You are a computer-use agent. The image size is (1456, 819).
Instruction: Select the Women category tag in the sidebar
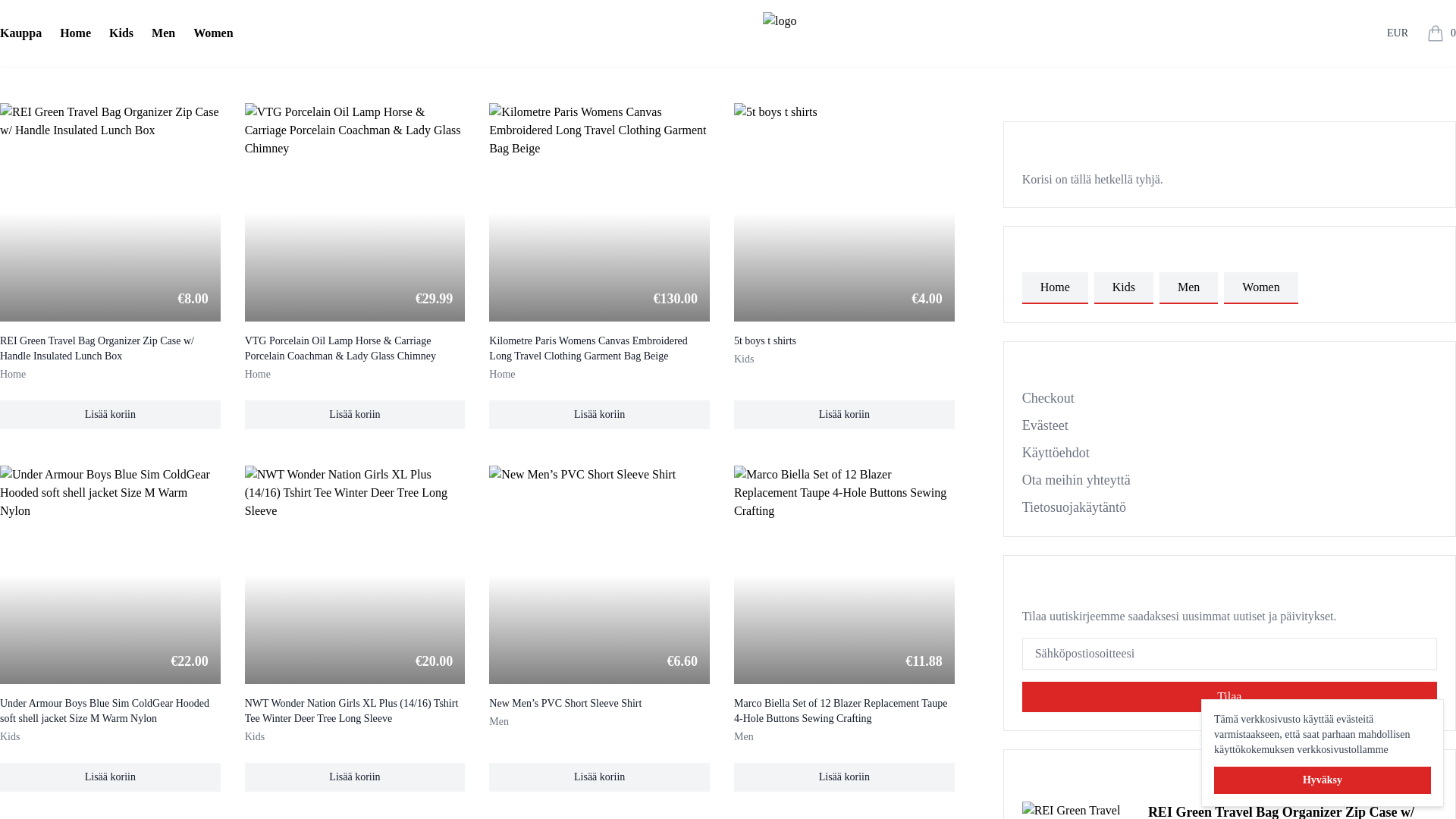pyautogui.click(x=1260, y=287)
